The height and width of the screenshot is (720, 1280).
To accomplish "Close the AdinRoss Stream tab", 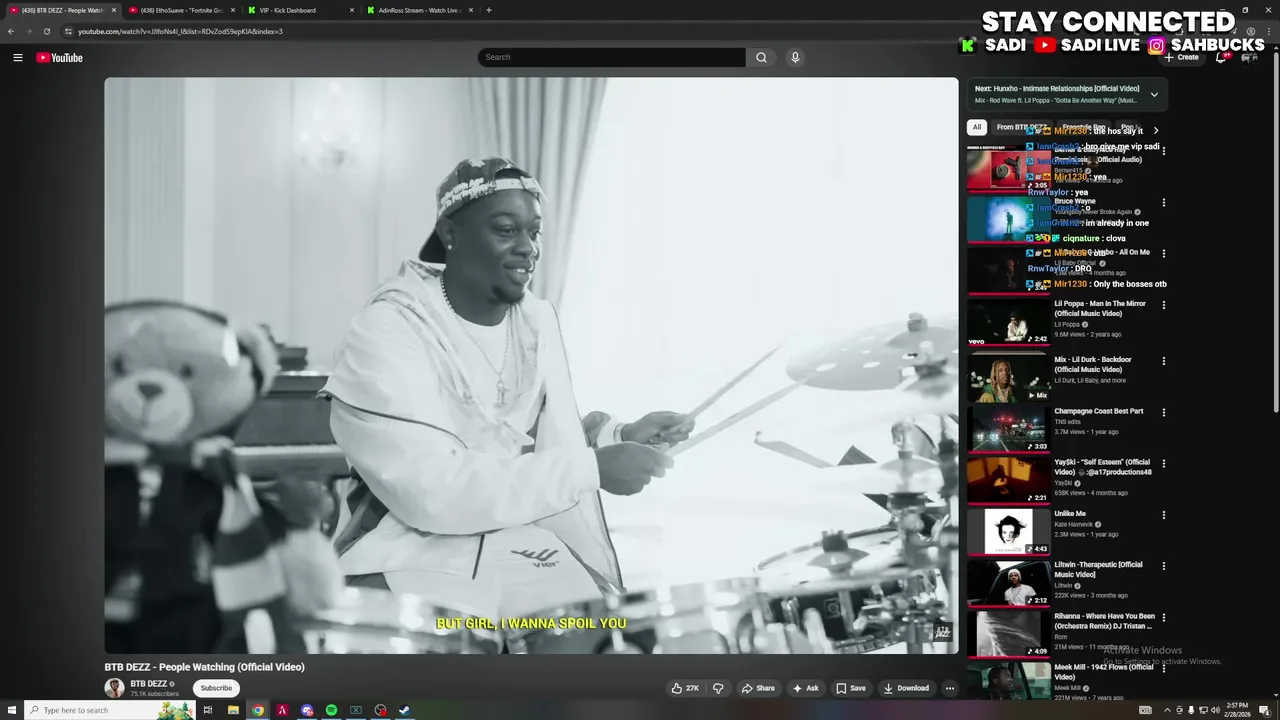I will point(471,10).
